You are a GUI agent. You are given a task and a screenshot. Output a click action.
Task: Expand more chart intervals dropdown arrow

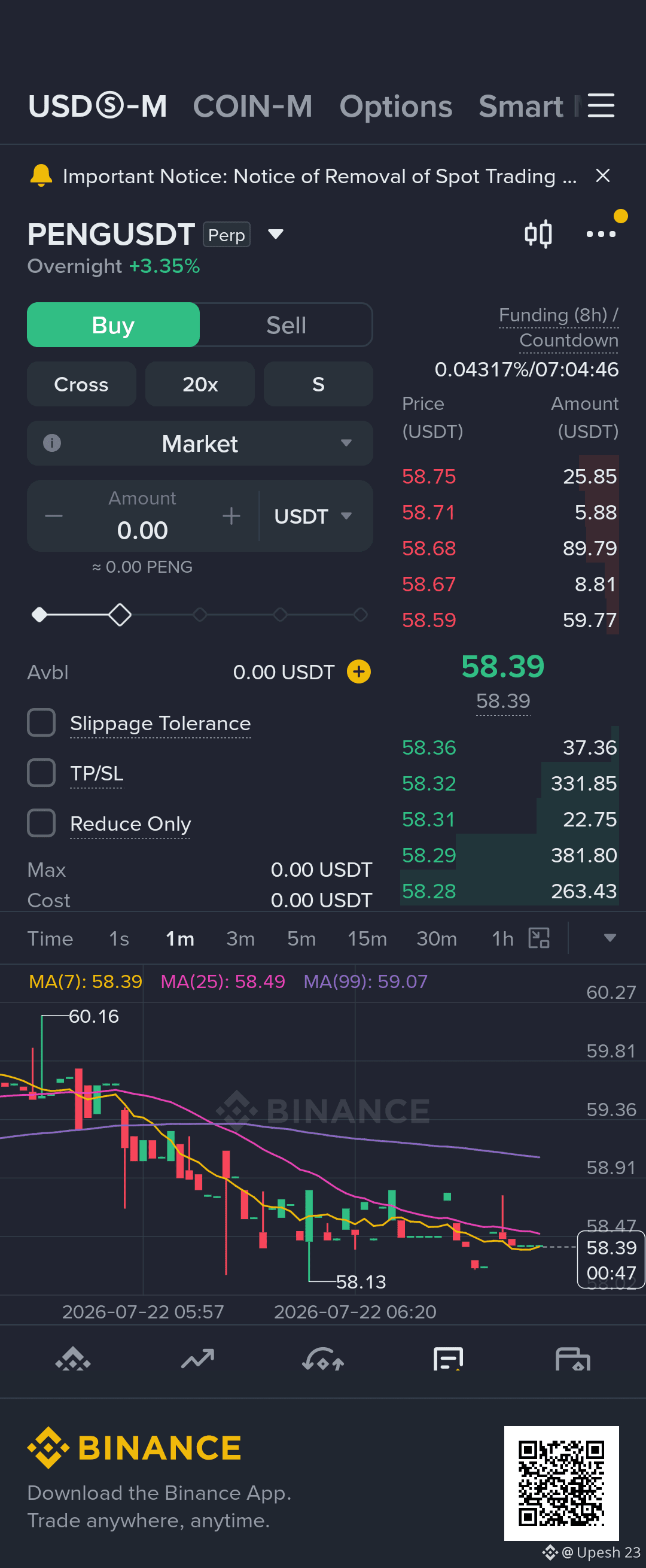coord(610,938)
